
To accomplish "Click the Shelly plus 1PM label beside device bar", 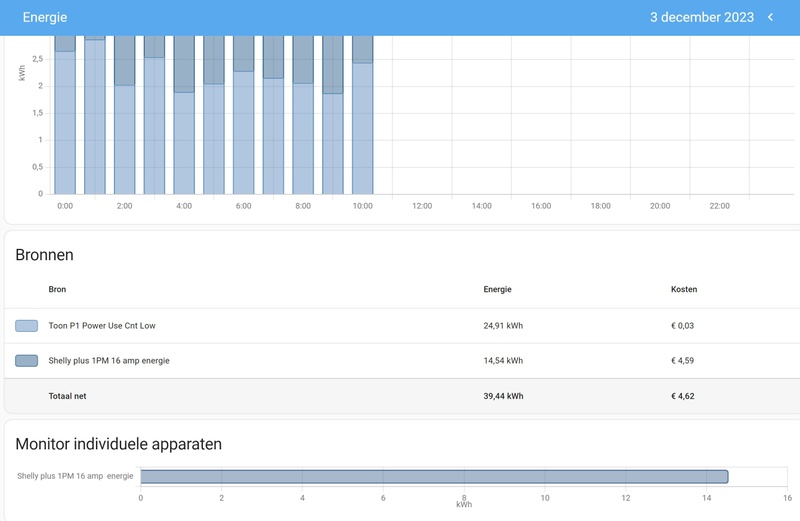I will click(75, 476).
